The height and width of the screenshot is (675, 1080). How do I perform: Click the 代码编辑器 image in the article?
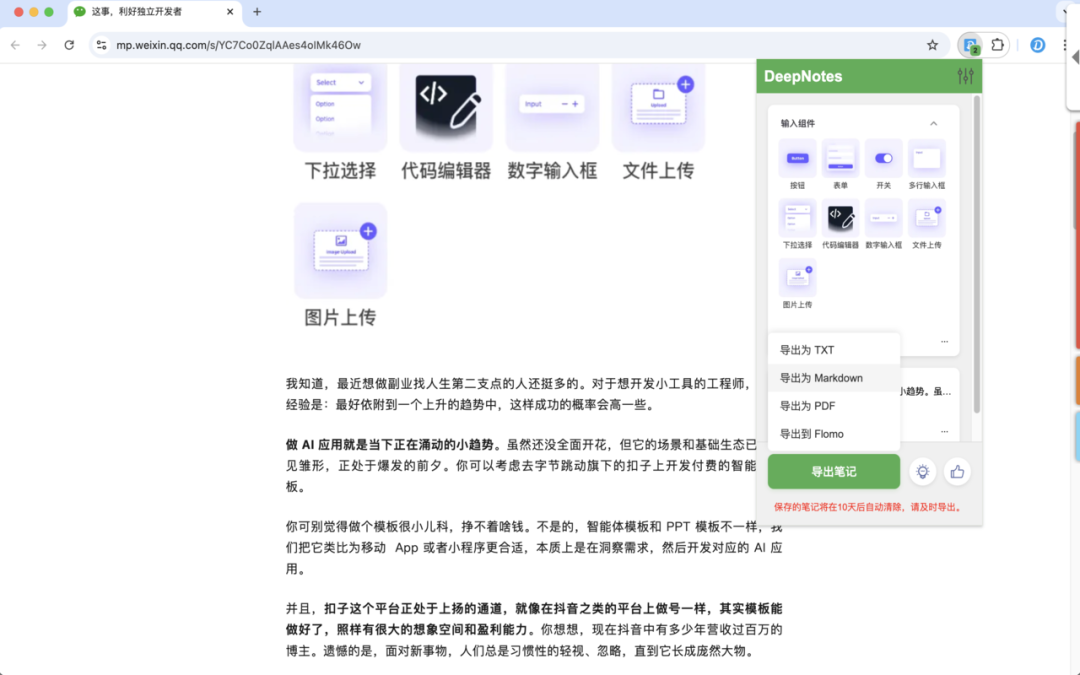click(446, 107)
